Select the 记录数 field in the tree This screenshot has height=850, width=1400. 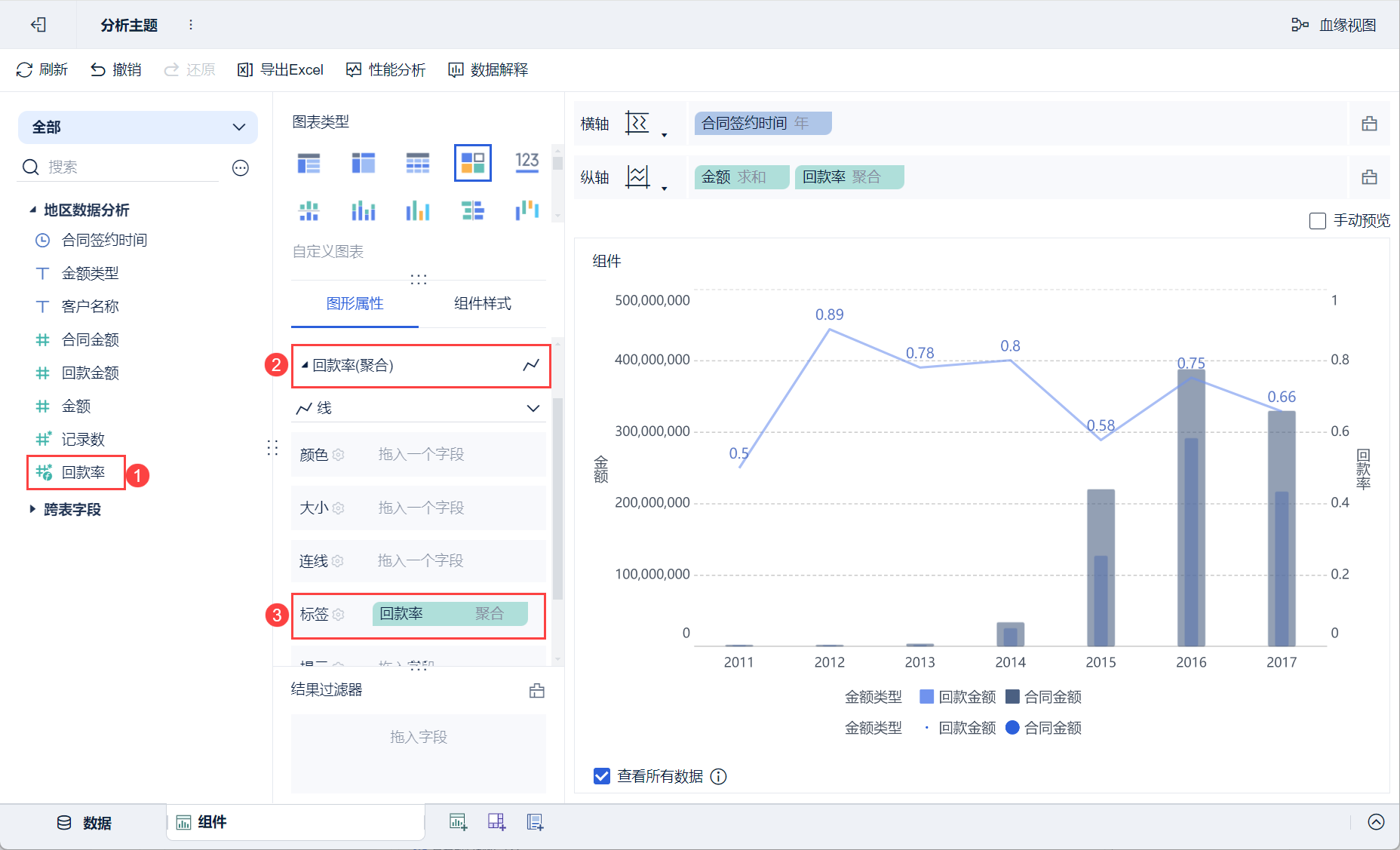click(83, 440)
